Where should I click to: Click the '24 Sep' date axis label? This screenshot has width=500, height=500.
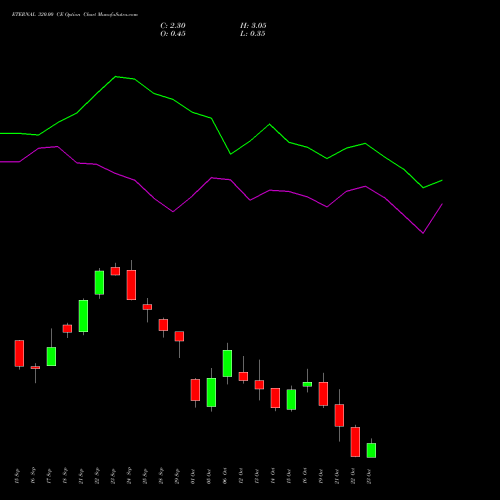point(129,476)
